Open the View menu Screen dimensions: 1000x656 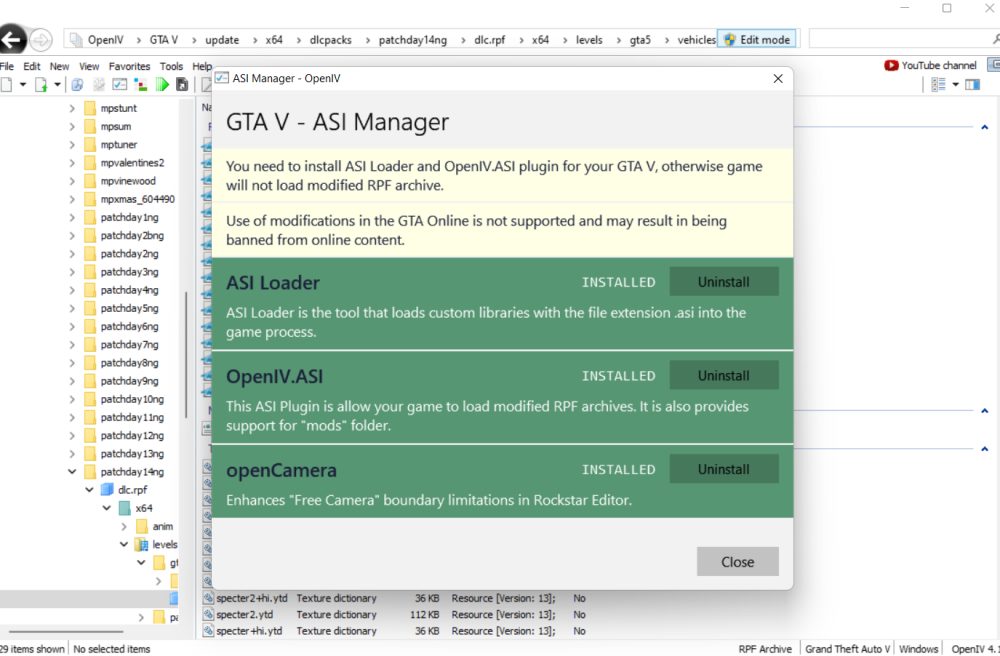tap(89, 66)
